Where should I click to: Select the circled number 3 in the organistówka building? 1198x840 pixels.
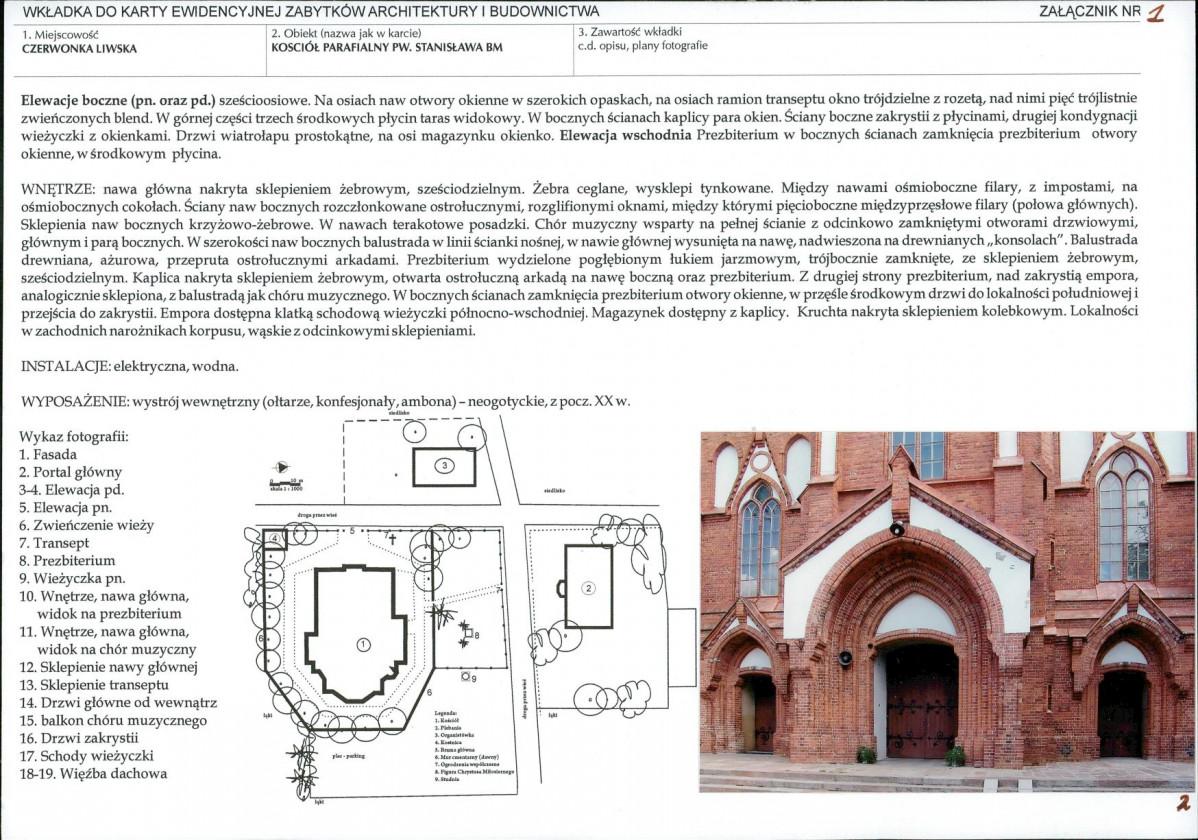tap(445, 465)
